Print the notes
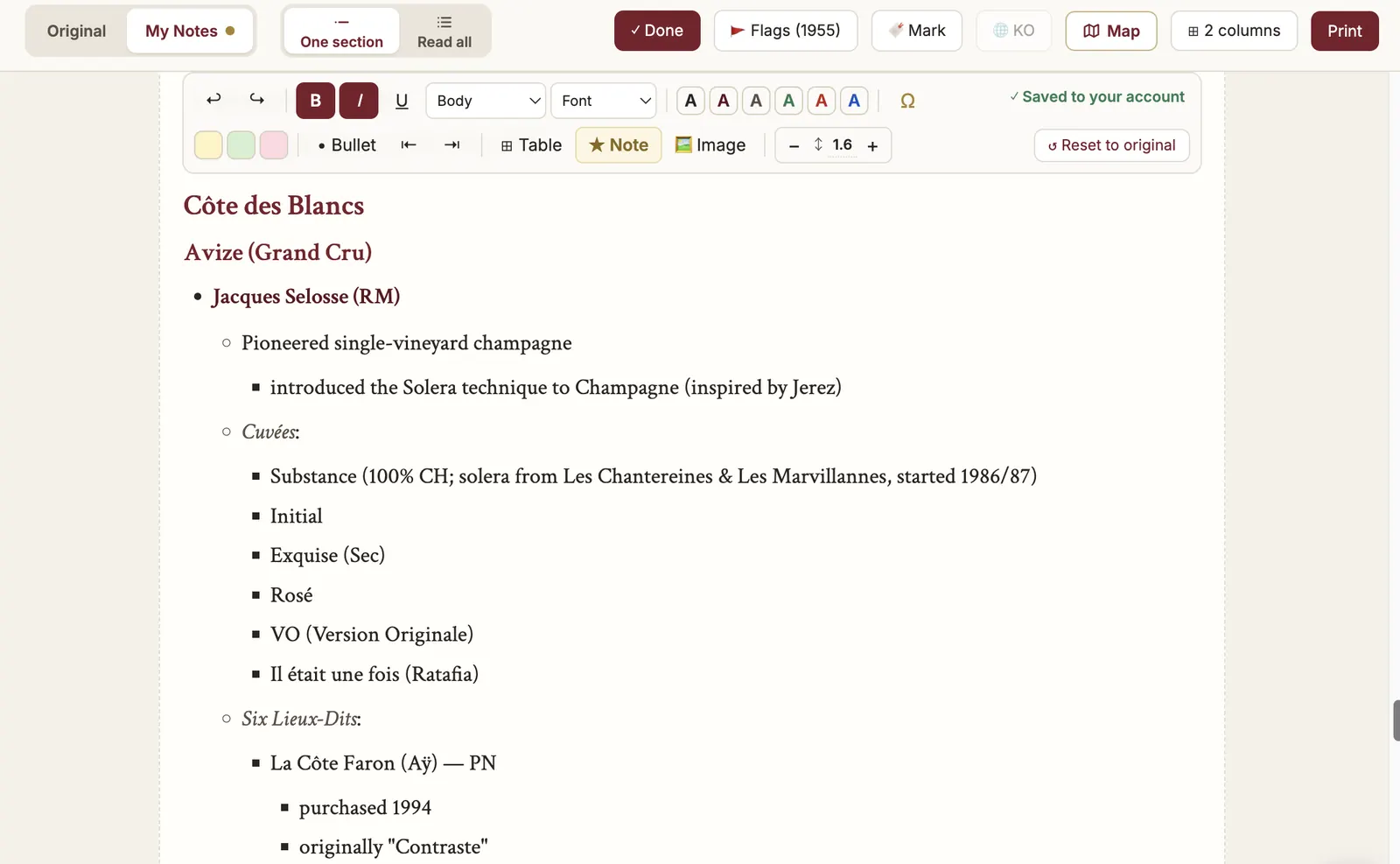The height and width of the screenshot is (864, 1400). [1345, 31]
